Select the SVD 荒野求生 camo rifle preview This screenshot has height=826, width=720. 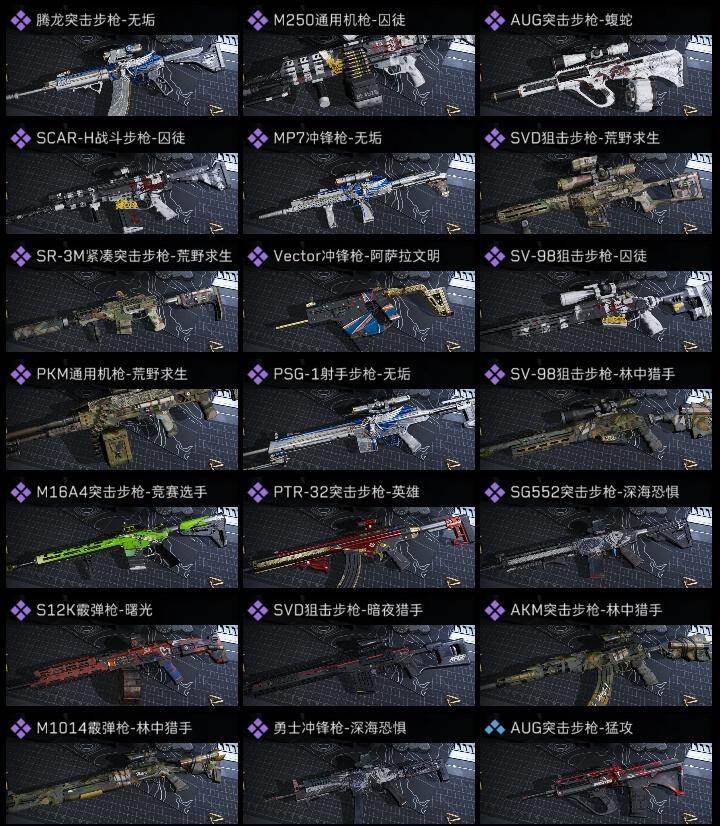(596, 193)
